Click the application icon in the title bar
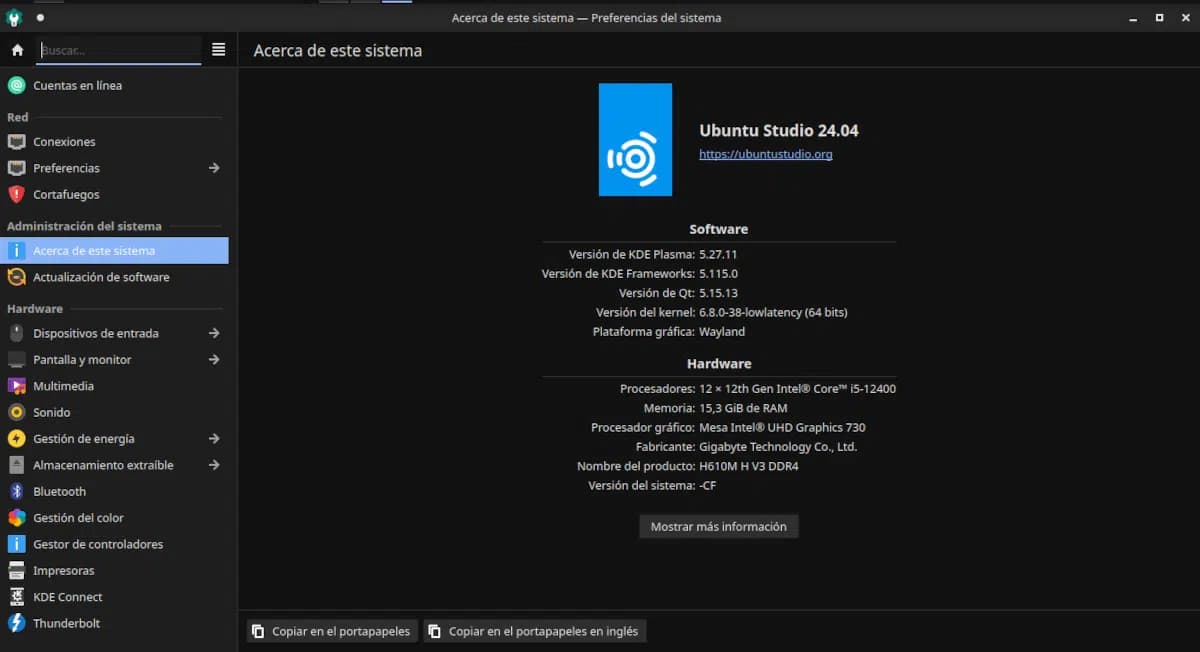This screenshot has width=1200, height=652. [x=13, y=17]
